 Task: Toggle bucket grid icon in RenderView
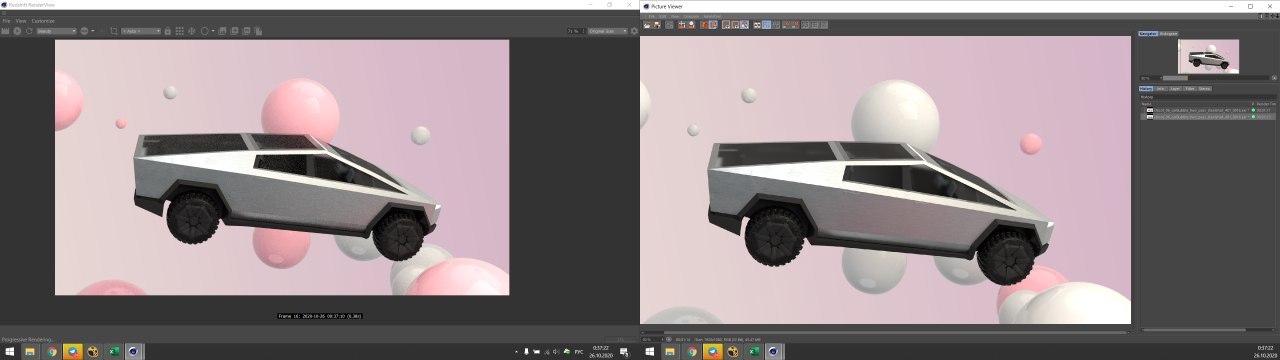tap(180, 31)
